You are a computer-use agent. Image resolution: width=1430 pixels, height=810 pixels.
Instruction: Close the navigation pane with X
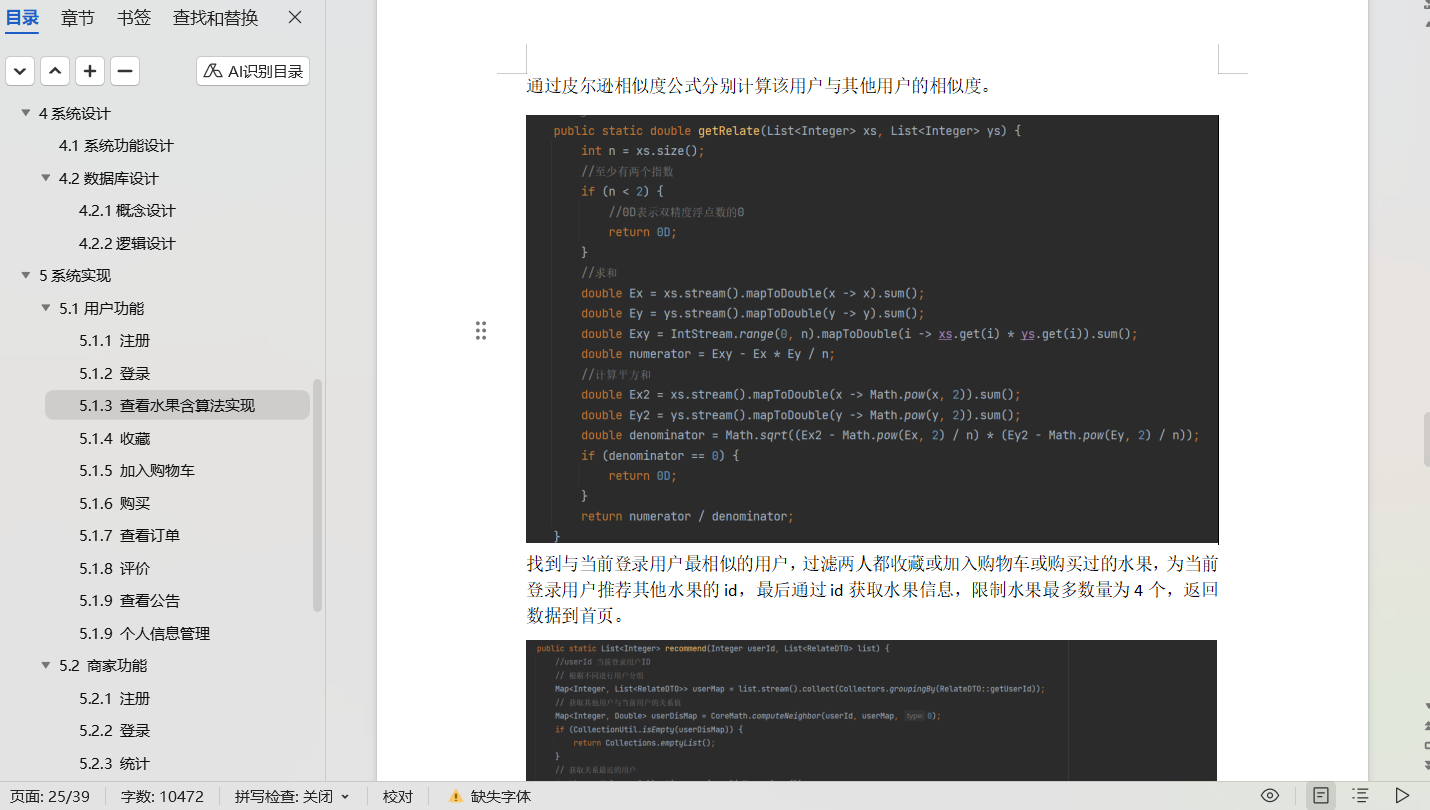pyautogui.click(x=295, y=17)
